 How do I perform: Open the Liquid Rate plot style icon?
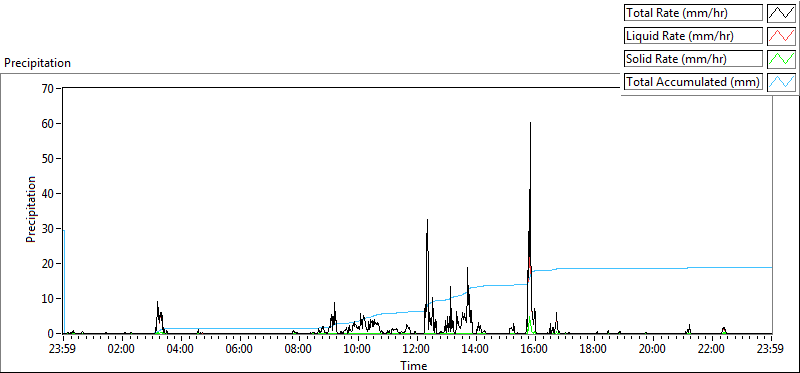781,36
